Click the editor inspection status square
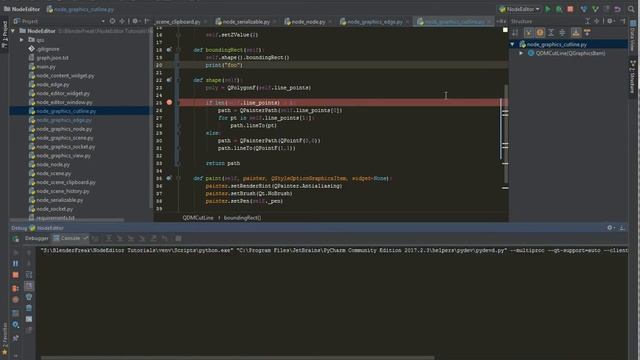Viewport: 640px width, 360px height. pyautogui.click(x=505, y=30)
